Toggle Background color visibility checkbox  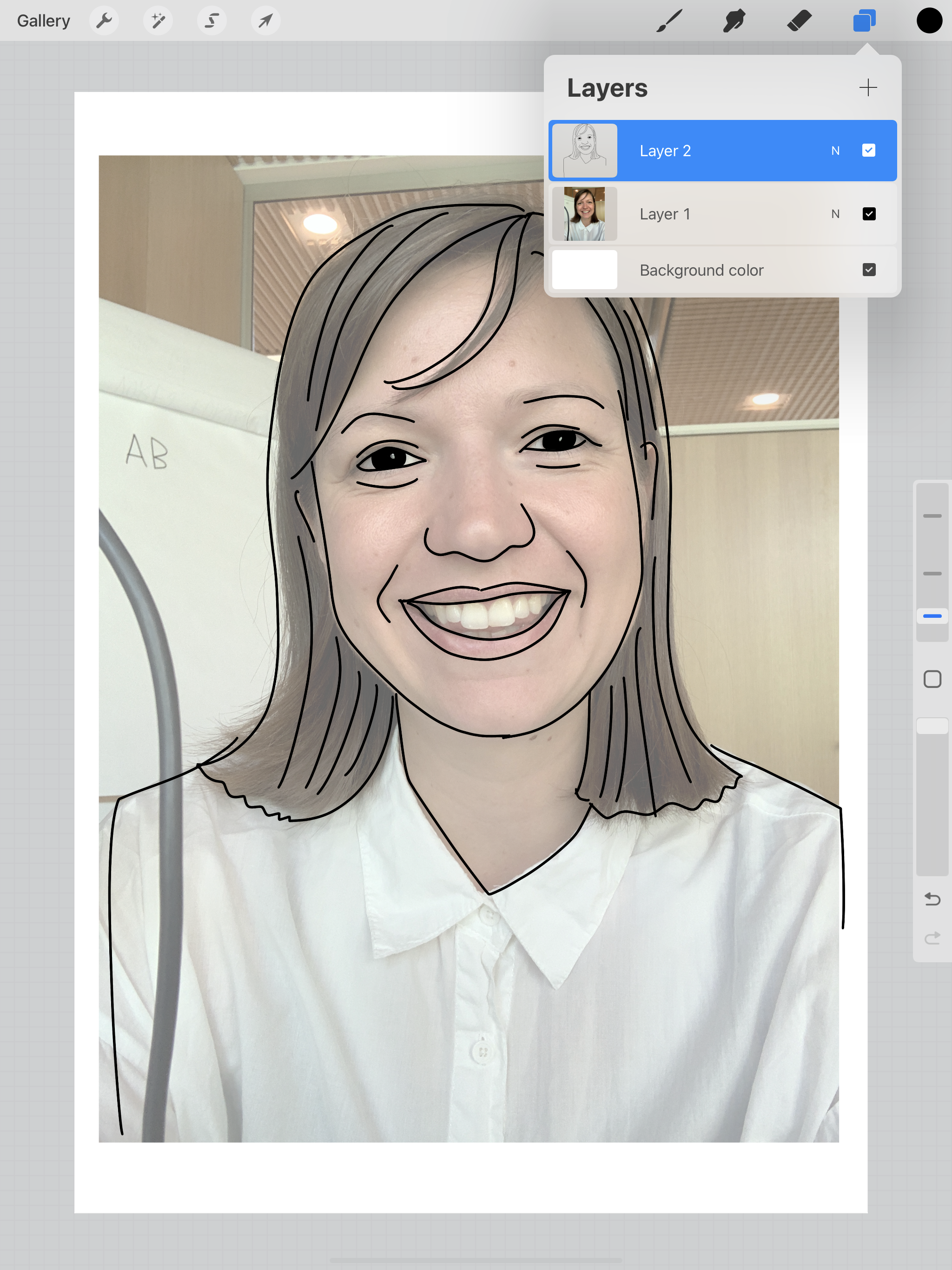[868, 270]
